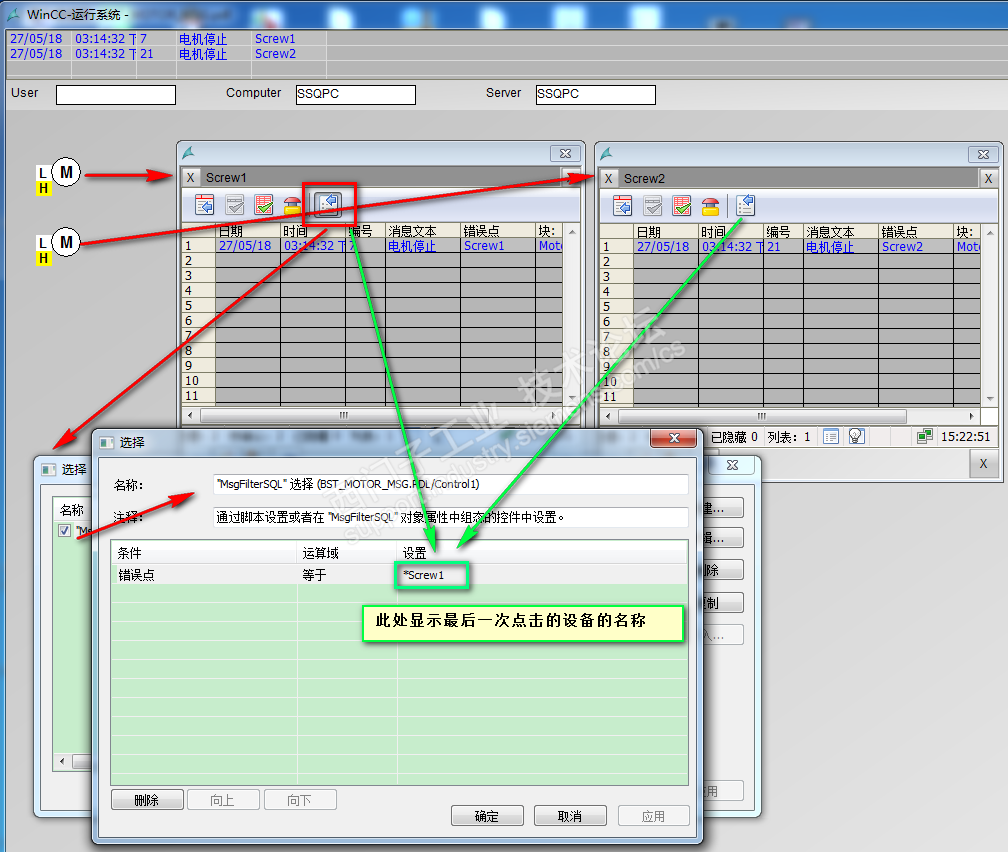Click the grayed single acknowledge icon in Screw2 toolbar
Screen dimensions: 1008x852
pyautogui.click(x=652, y=206)
